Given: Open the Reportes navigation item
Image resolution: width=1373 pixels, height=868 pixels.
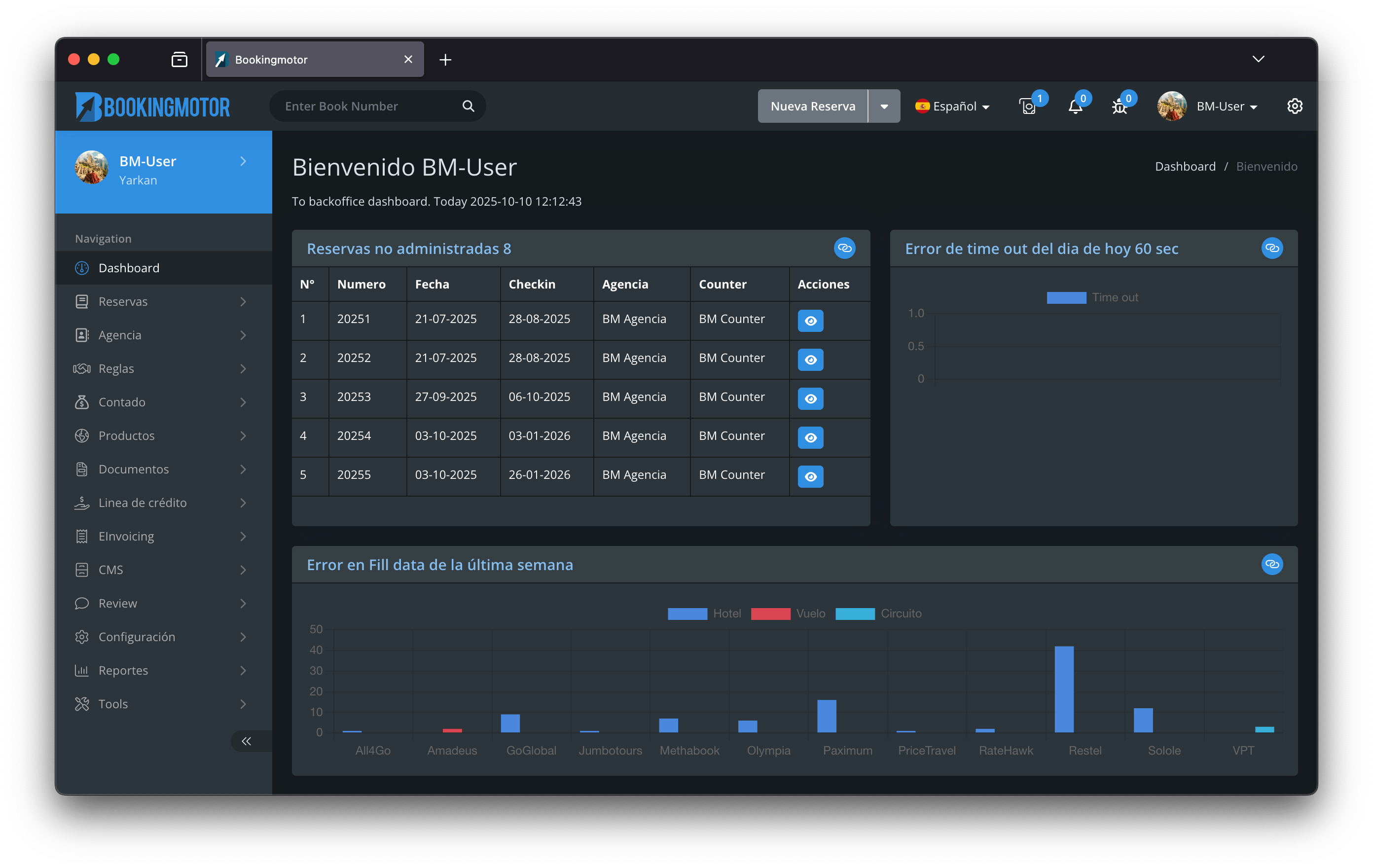Looking at the screenshot, I should point(164,670).
